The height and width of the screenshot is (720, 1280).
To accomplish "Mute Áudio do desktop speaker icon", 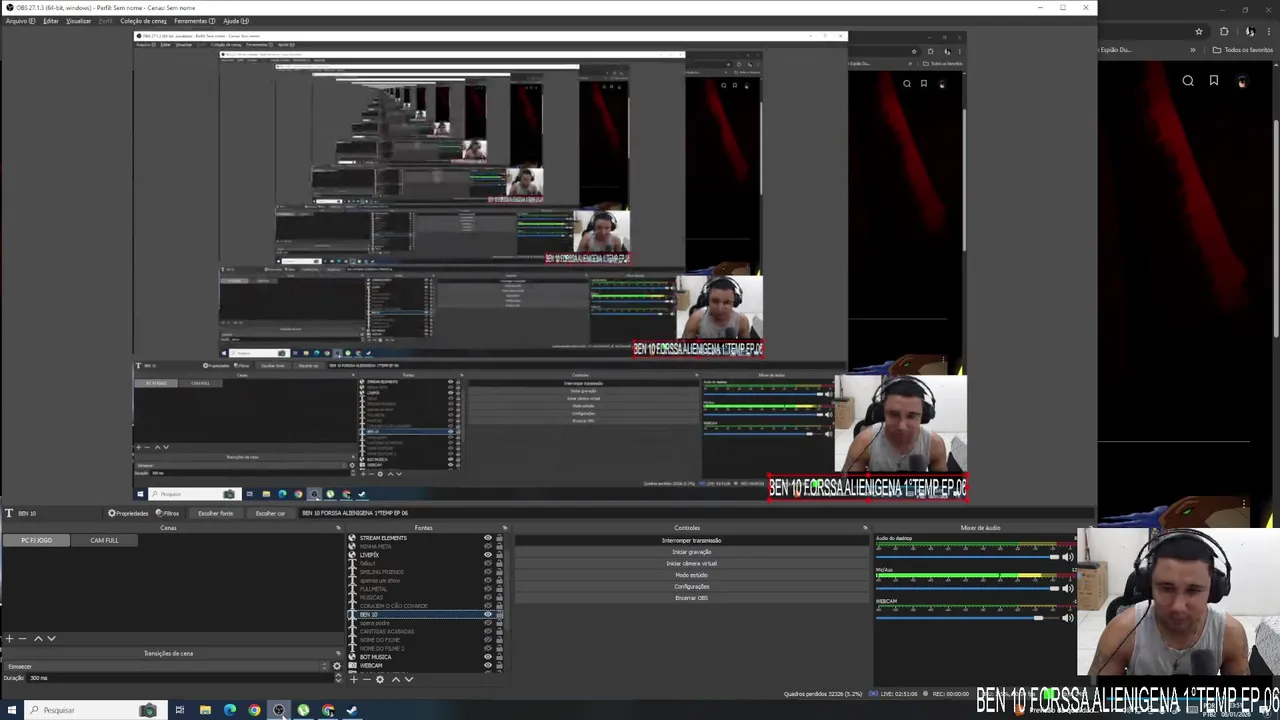I will (x=1068, y=557).
